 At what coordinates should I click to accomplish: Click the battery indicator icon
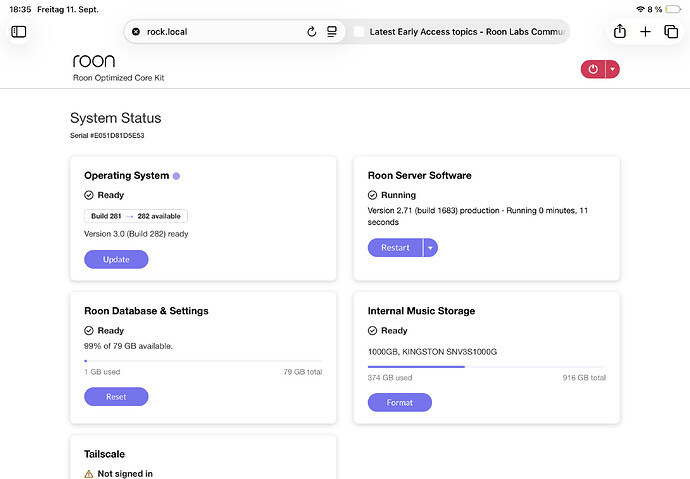tap(673, 9)
